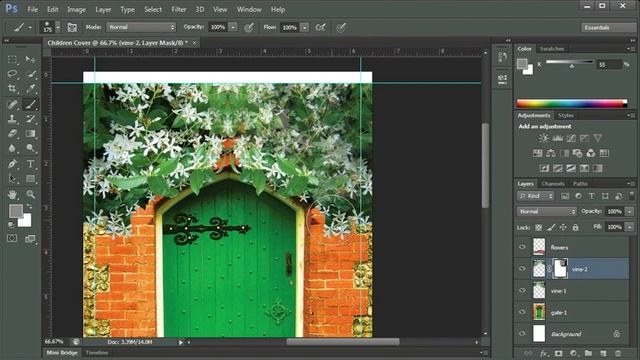This screenshot has width=640, height=360.
Task: Close the Children Cover document tab
Action: [194, 42]
